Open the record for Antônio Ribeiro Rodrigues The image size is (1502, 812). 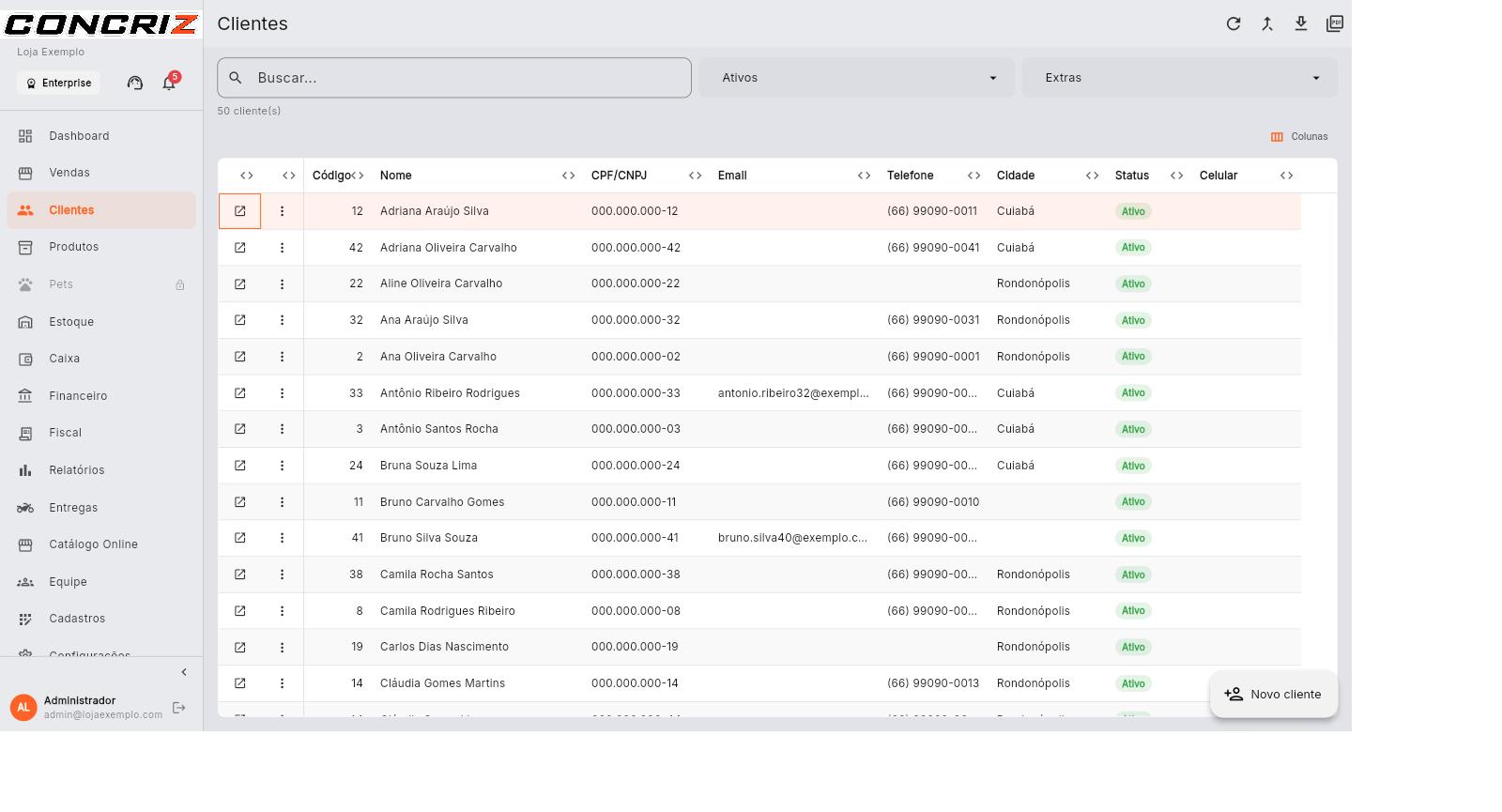239,393
